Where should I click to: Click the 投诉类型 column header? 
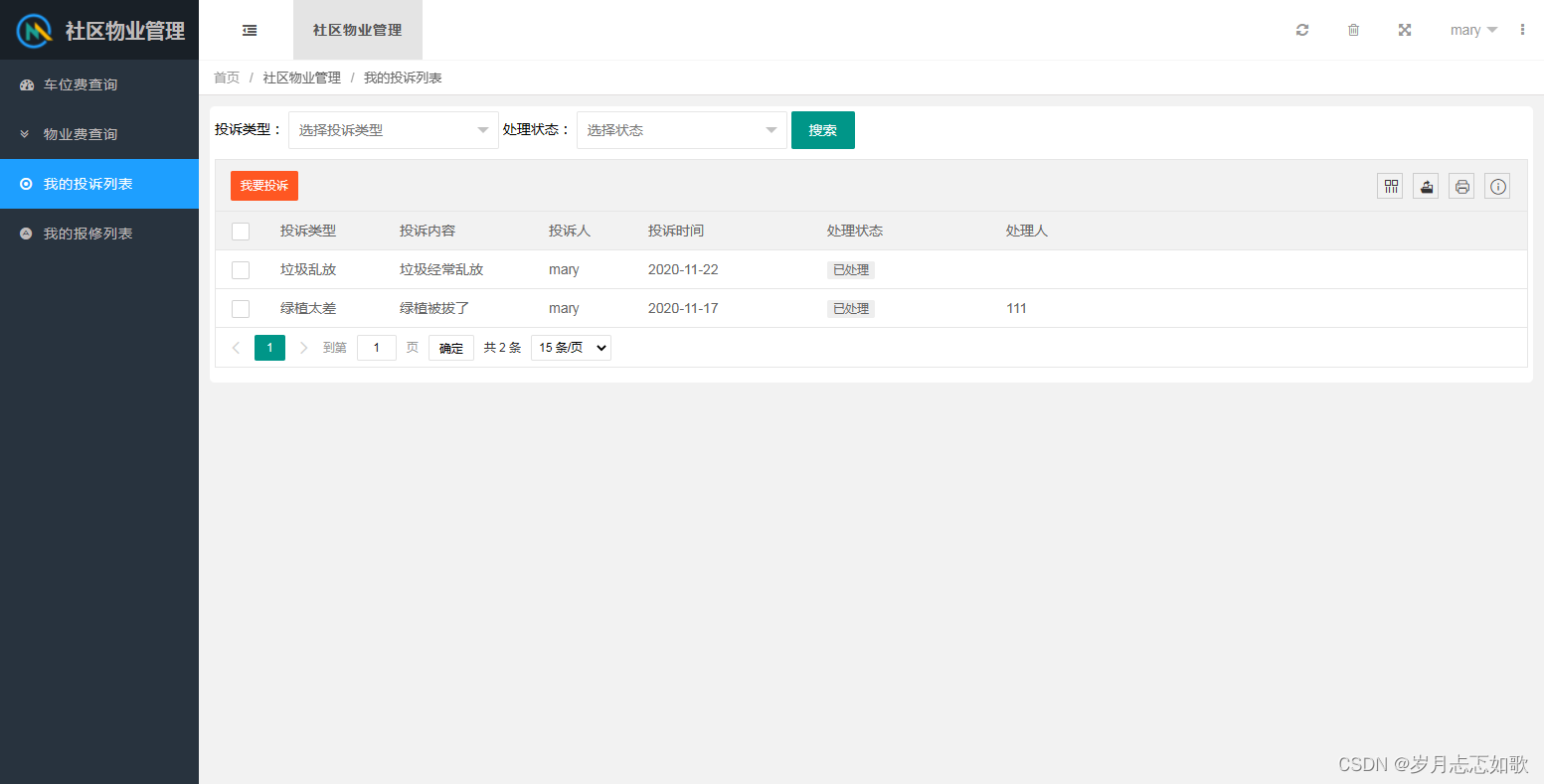point(308,231)
